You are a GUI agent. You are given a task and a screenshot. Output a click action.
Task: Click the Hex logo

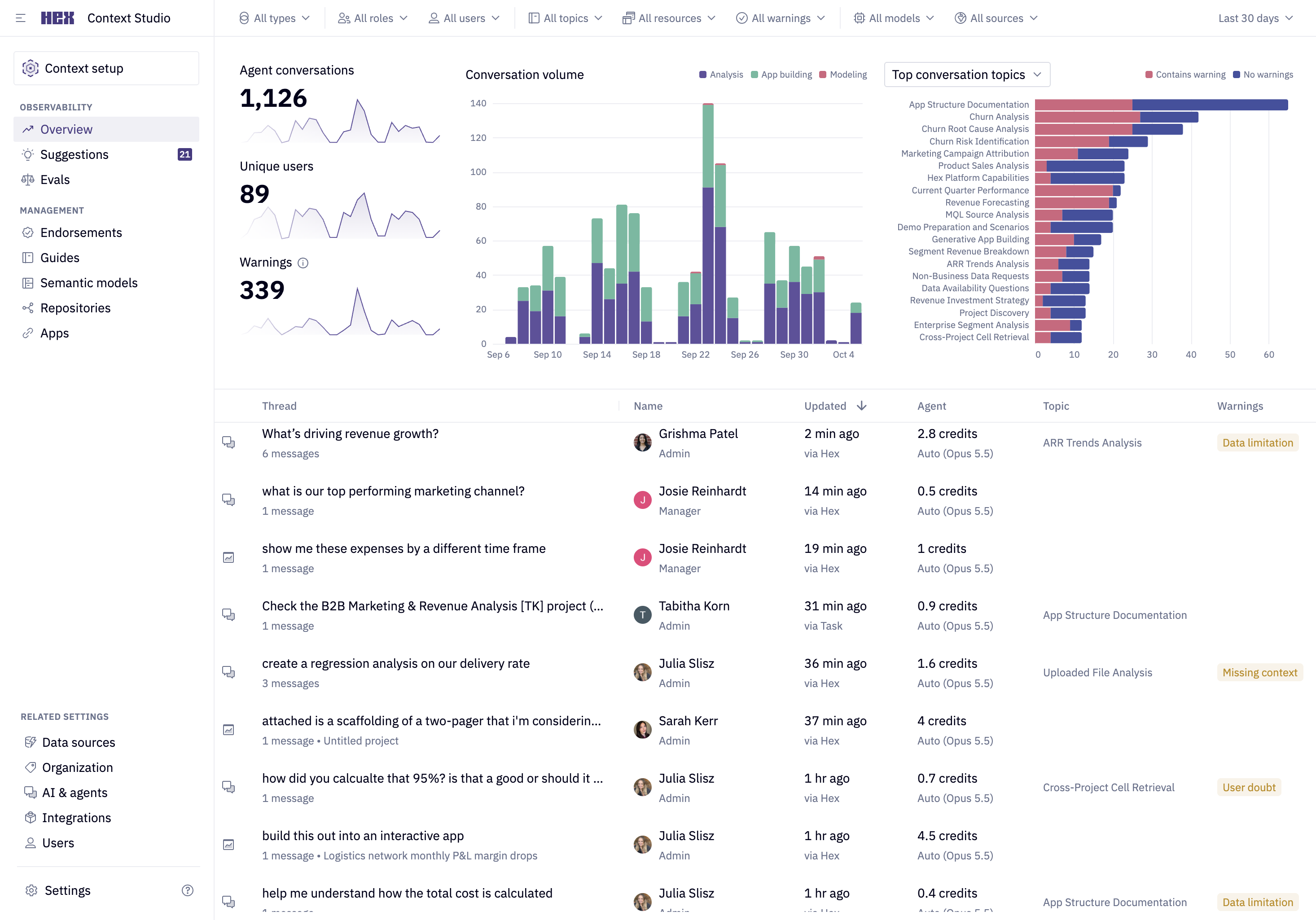tap(58, 18)
